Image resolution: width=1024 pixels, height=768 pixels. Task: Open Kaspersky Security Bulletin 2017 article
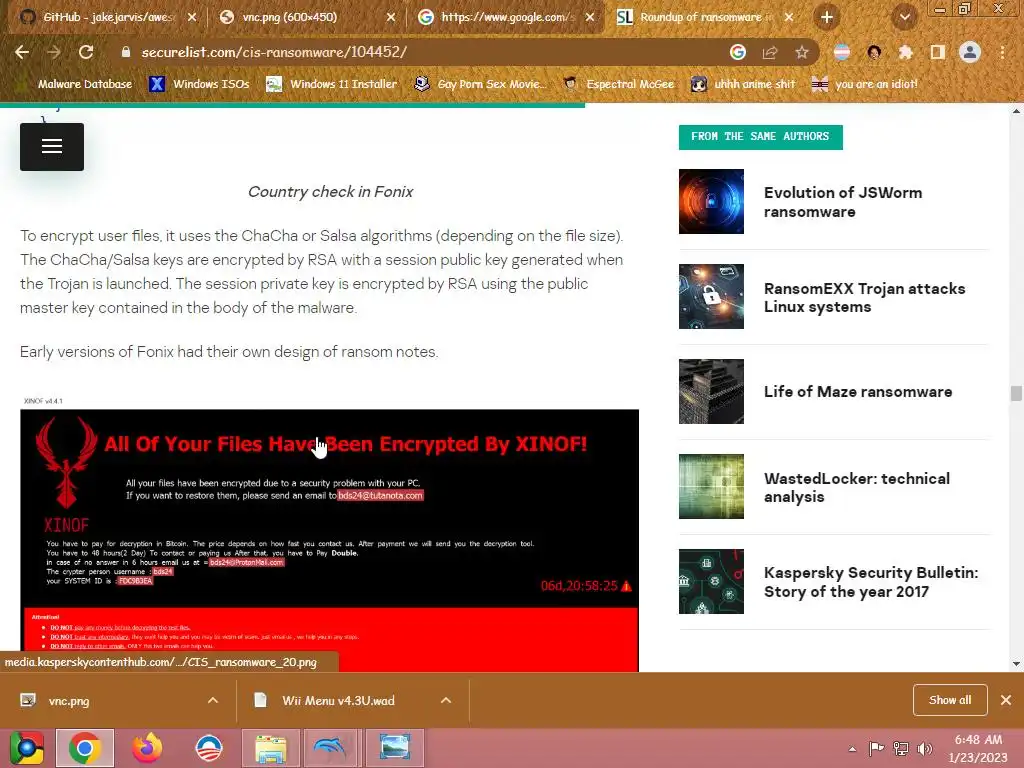tap(871, 582)
